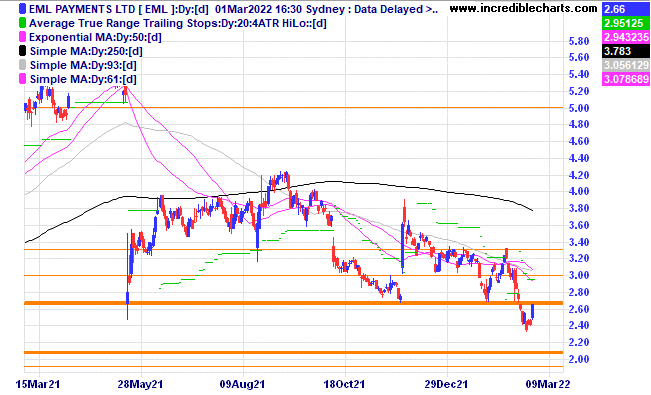This screenshot has width=651, height=395.
Task: Click the 29Dec21 date axis label
Action: [446, 384]
